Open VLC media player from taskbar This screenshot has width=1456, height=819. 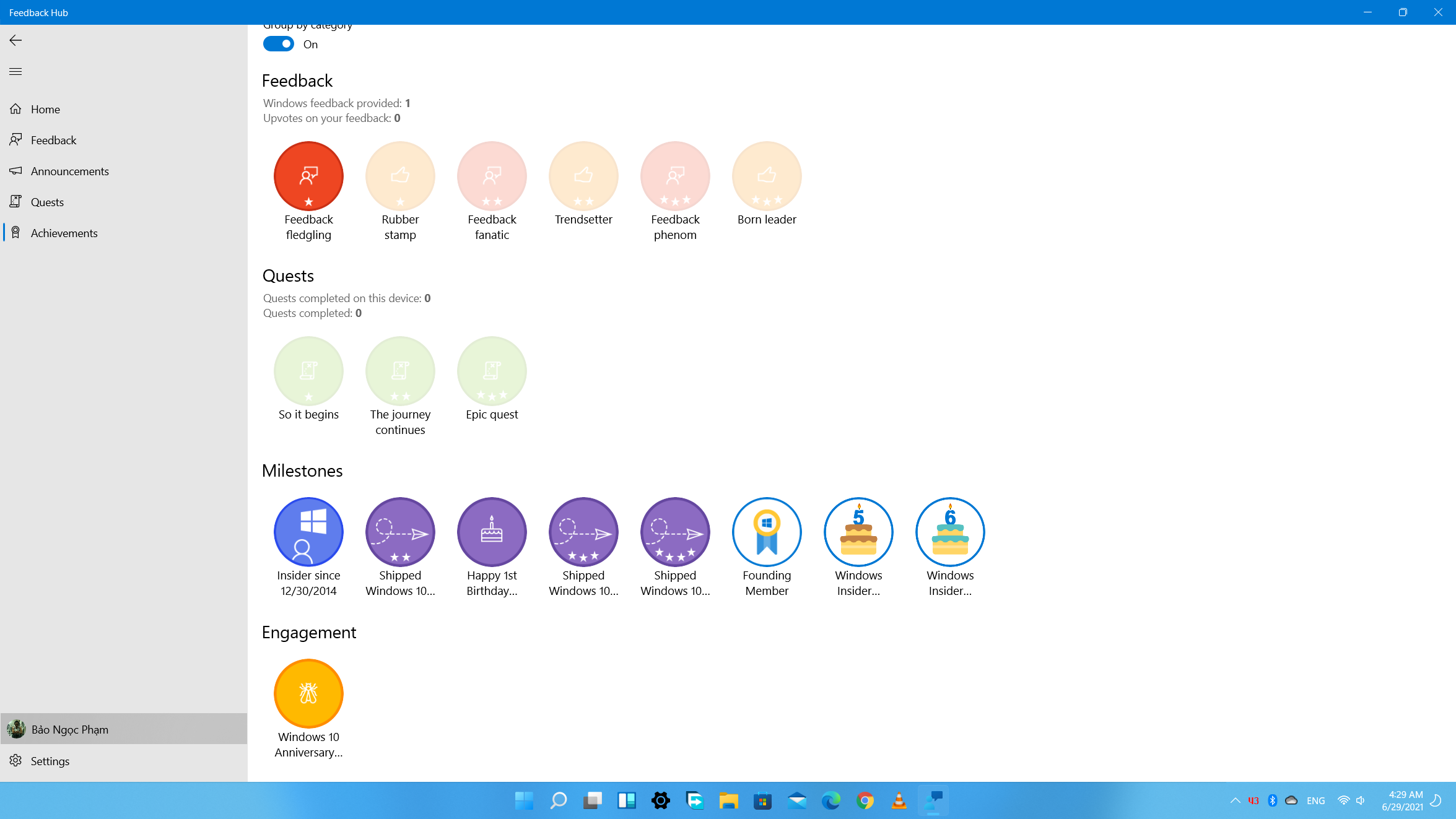tap(899, 800)
